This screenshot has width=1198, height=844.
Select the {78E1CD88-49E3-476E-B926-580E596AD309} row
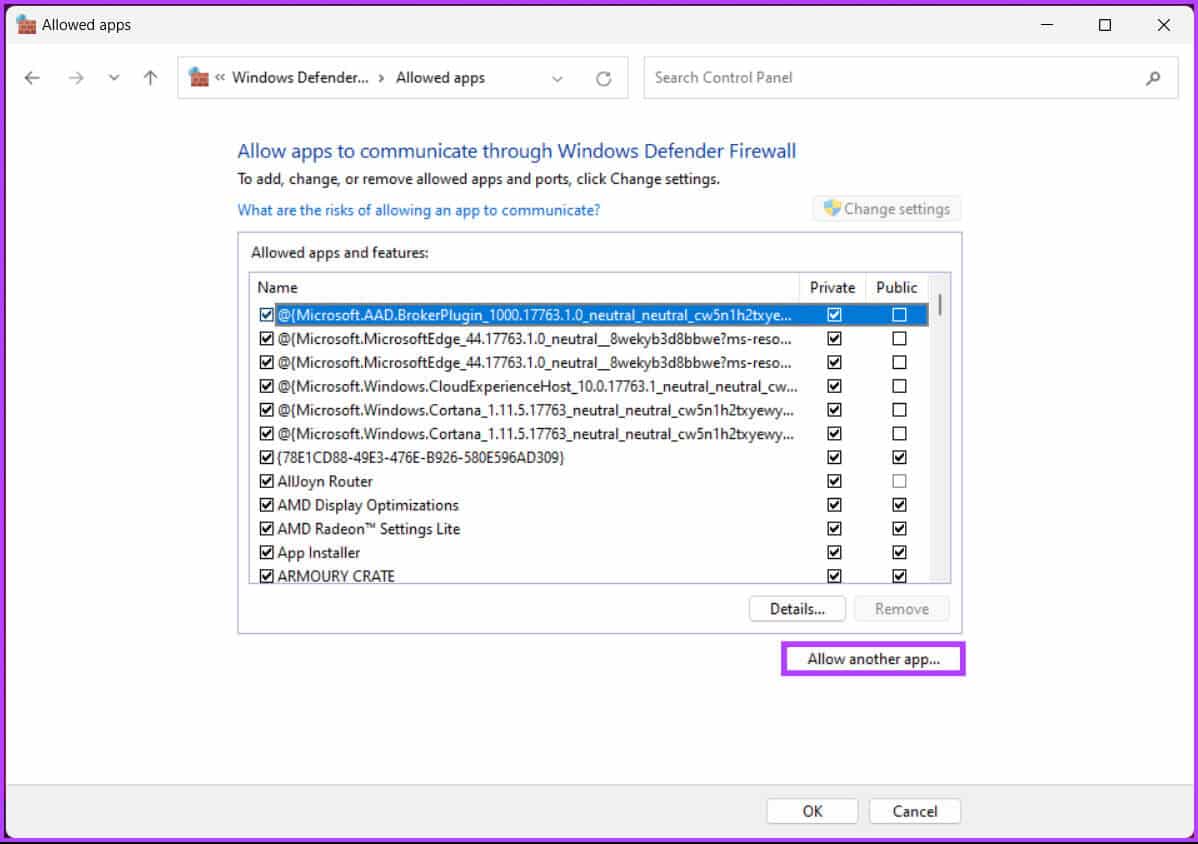coord(420,458)
